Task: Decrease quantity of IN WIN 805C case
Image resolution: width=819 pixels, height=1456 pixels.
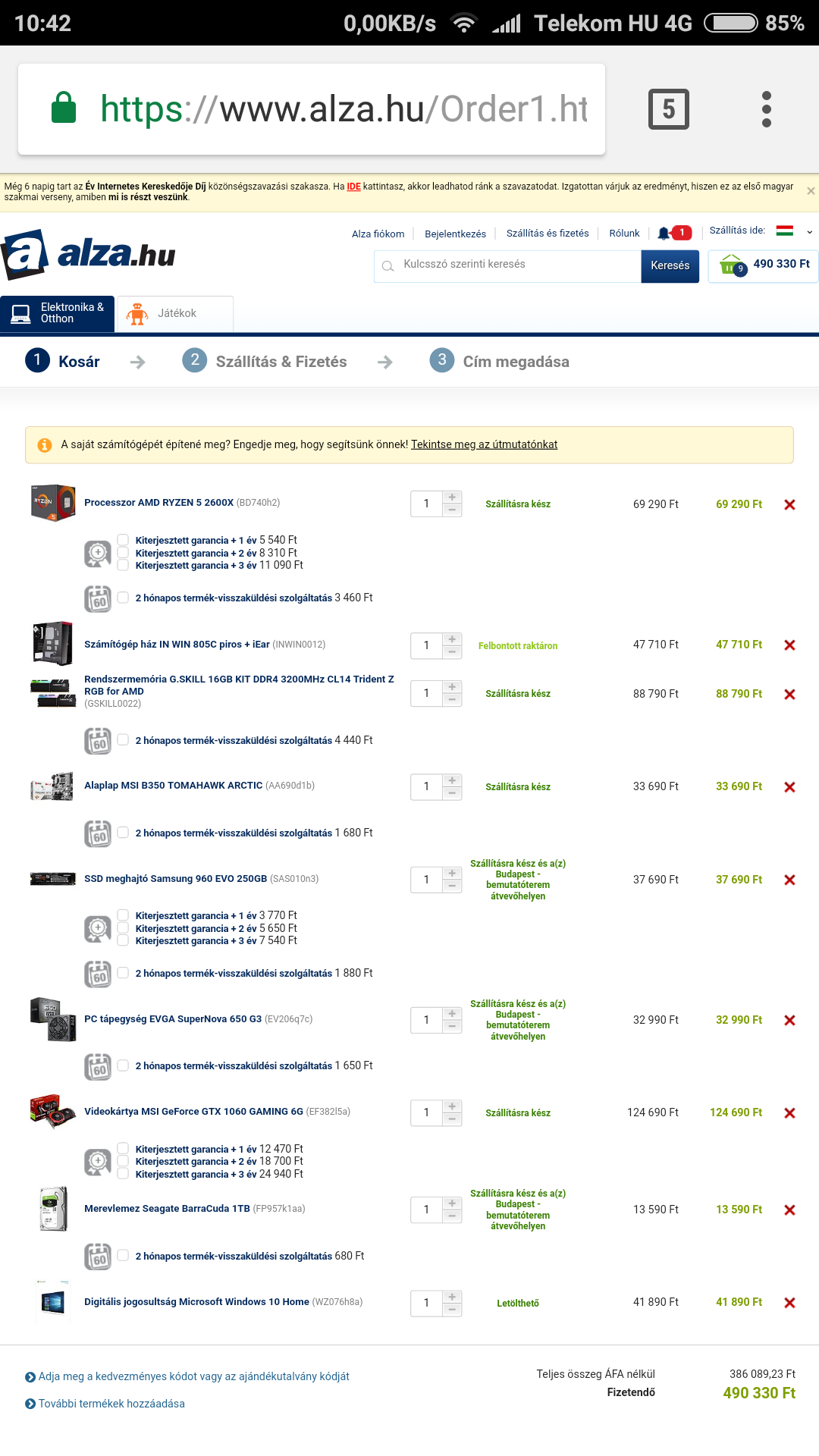Action: [452, 651]
